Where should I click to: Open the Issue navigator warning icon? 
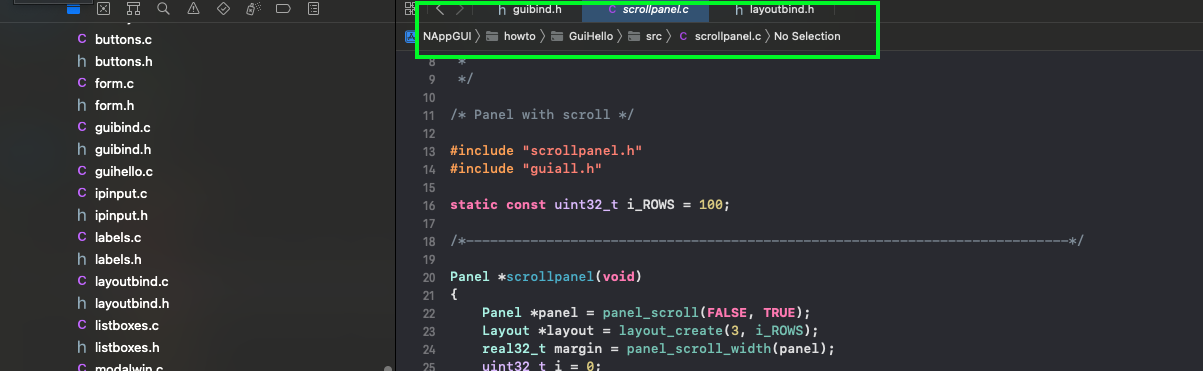click(193, 8)
